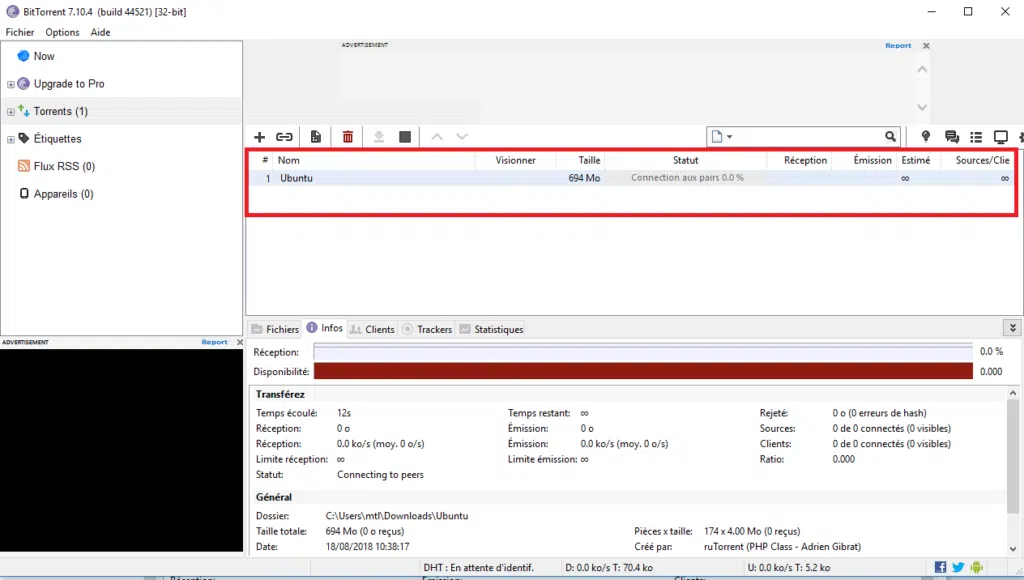Select the Ubuntu torrent row
The height and width of the screenshot is (580, 1024).
632,178
